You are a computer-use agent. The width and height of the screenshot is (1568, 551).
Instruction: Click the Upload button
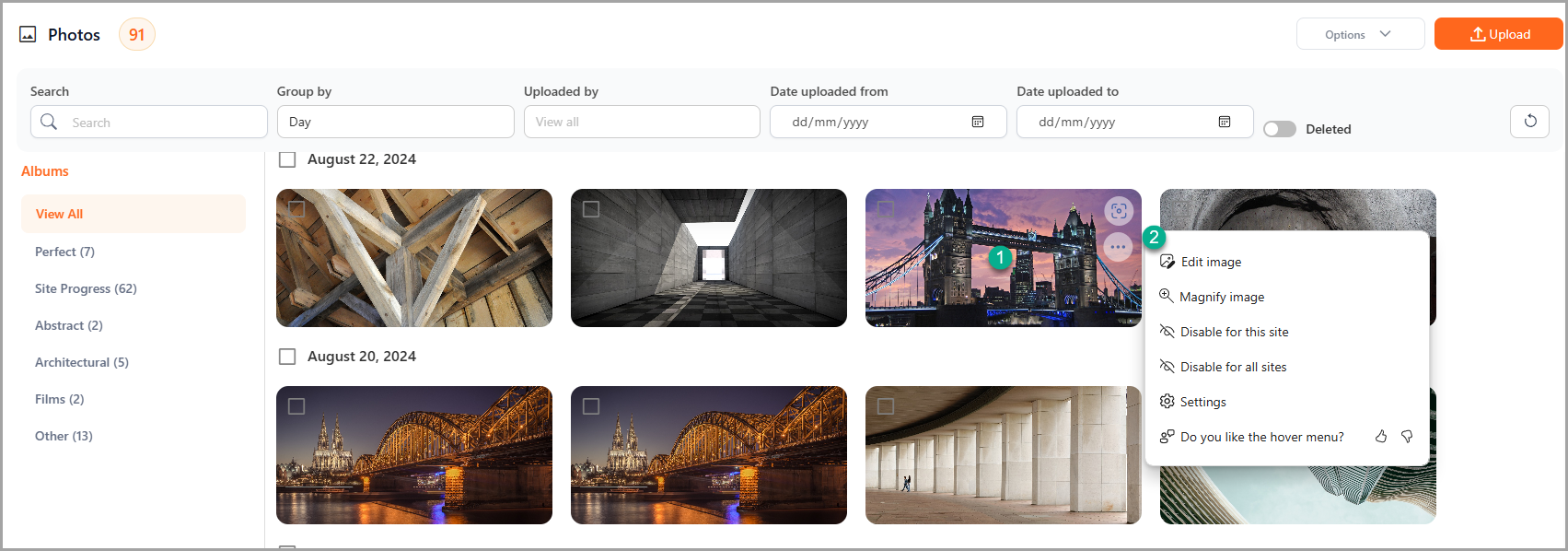click(x=1499, y=34)
